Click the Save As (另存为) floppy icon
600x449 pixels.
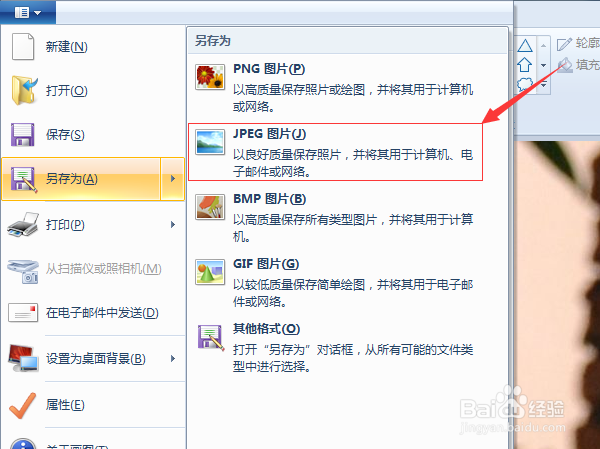pyautogui.click(x=24, y=179)
